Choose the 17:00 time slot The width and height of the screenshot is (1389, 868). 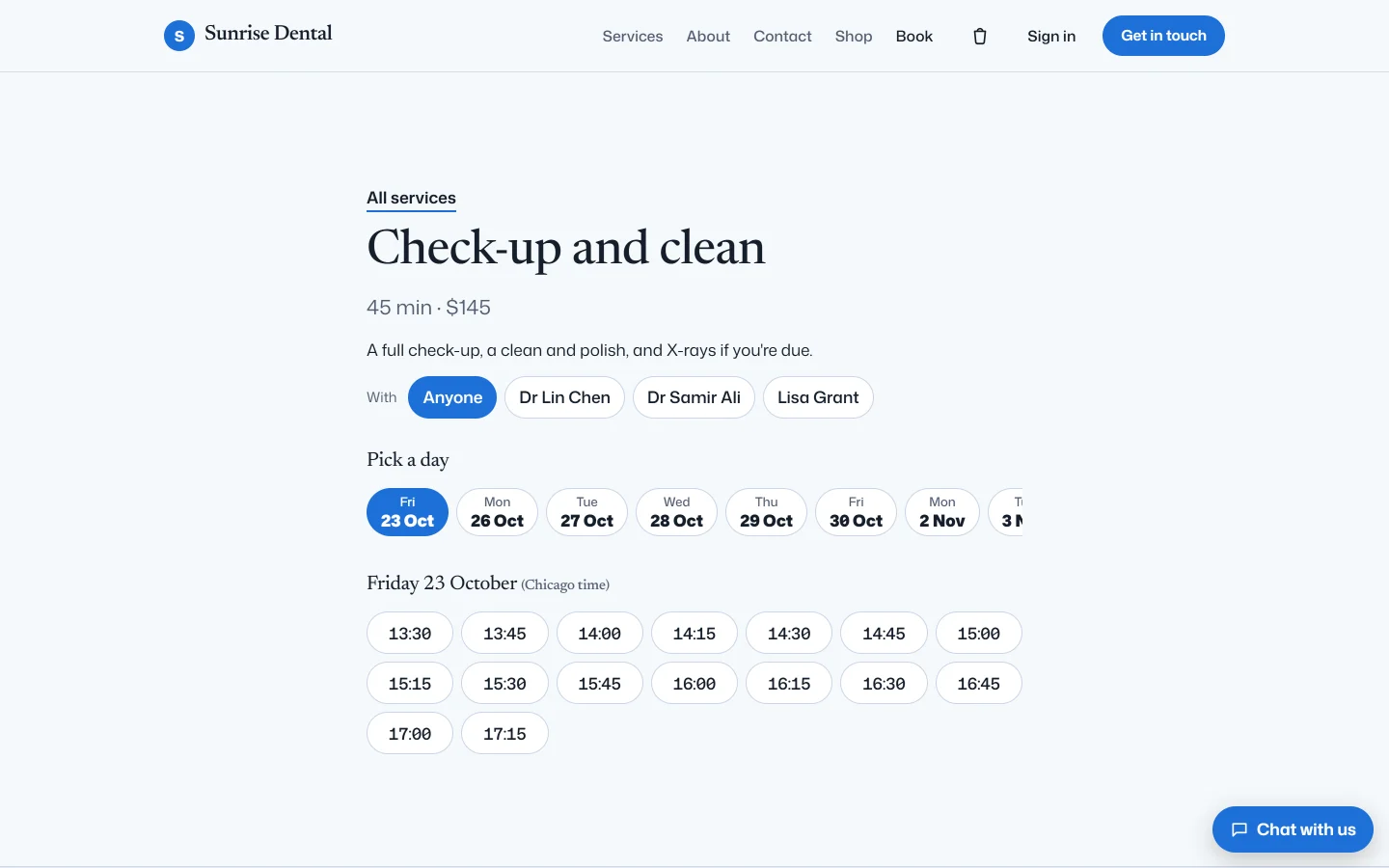(410, 734)
